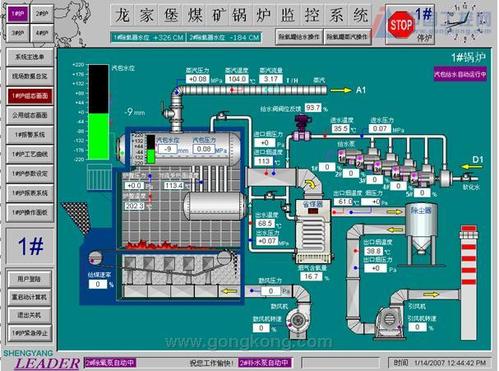Click the drum pressure value 0.08 on the drum
Image resolution: width=499 pixels, height=371 pixels.
click(x=204, y=149)
